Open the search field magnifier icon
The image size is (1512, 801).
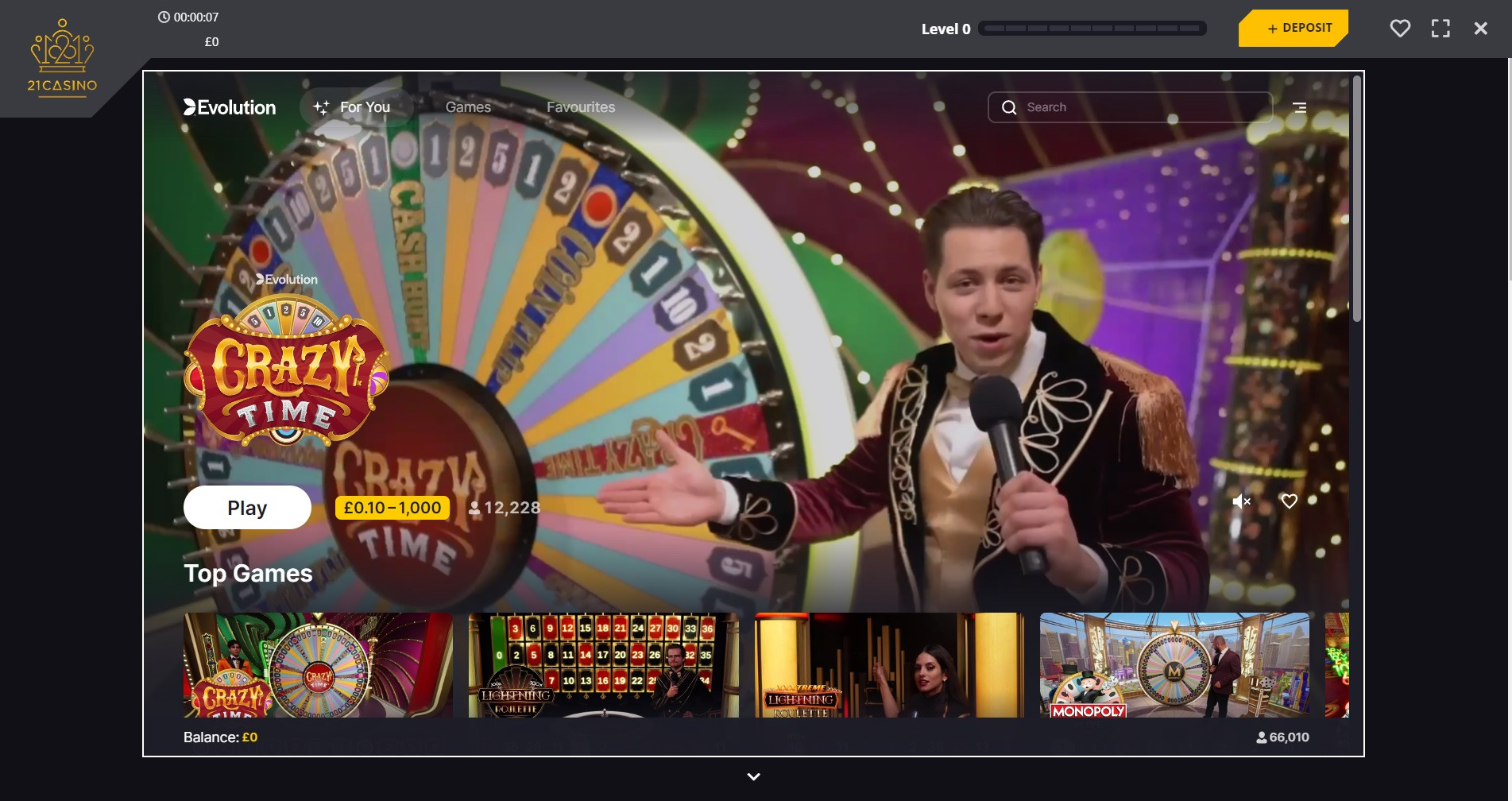pos(1009,106)
